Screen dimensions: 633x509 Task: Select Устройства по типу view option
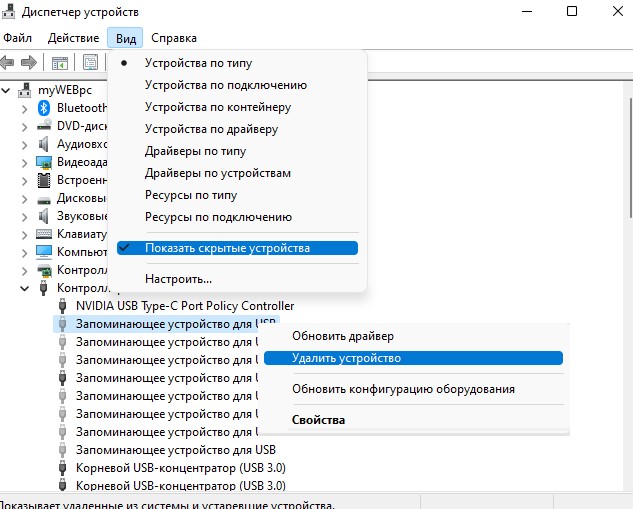198,63
